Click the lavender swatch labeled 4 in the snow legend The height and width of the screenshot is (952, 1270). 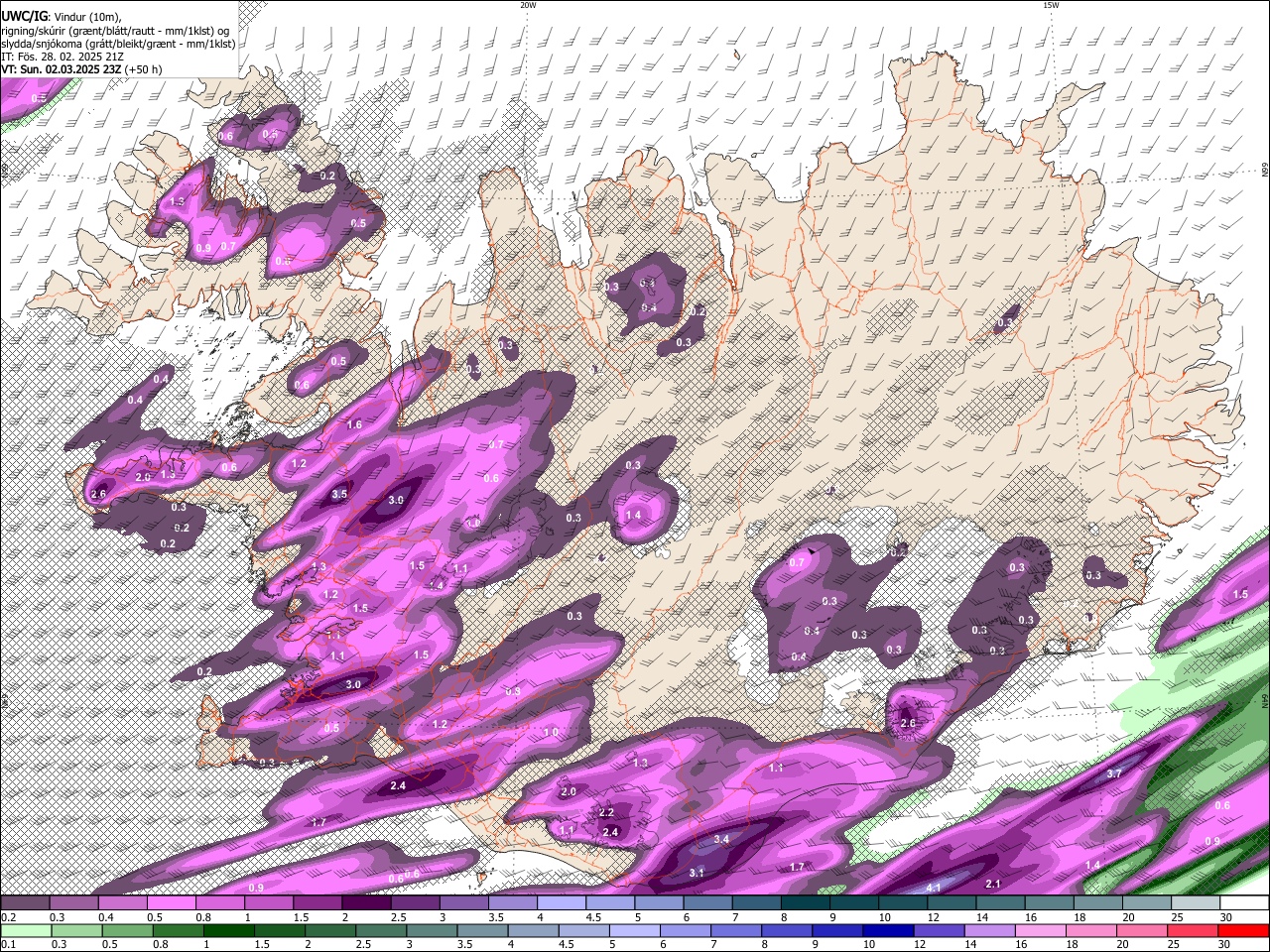click(x=562, y=903)
